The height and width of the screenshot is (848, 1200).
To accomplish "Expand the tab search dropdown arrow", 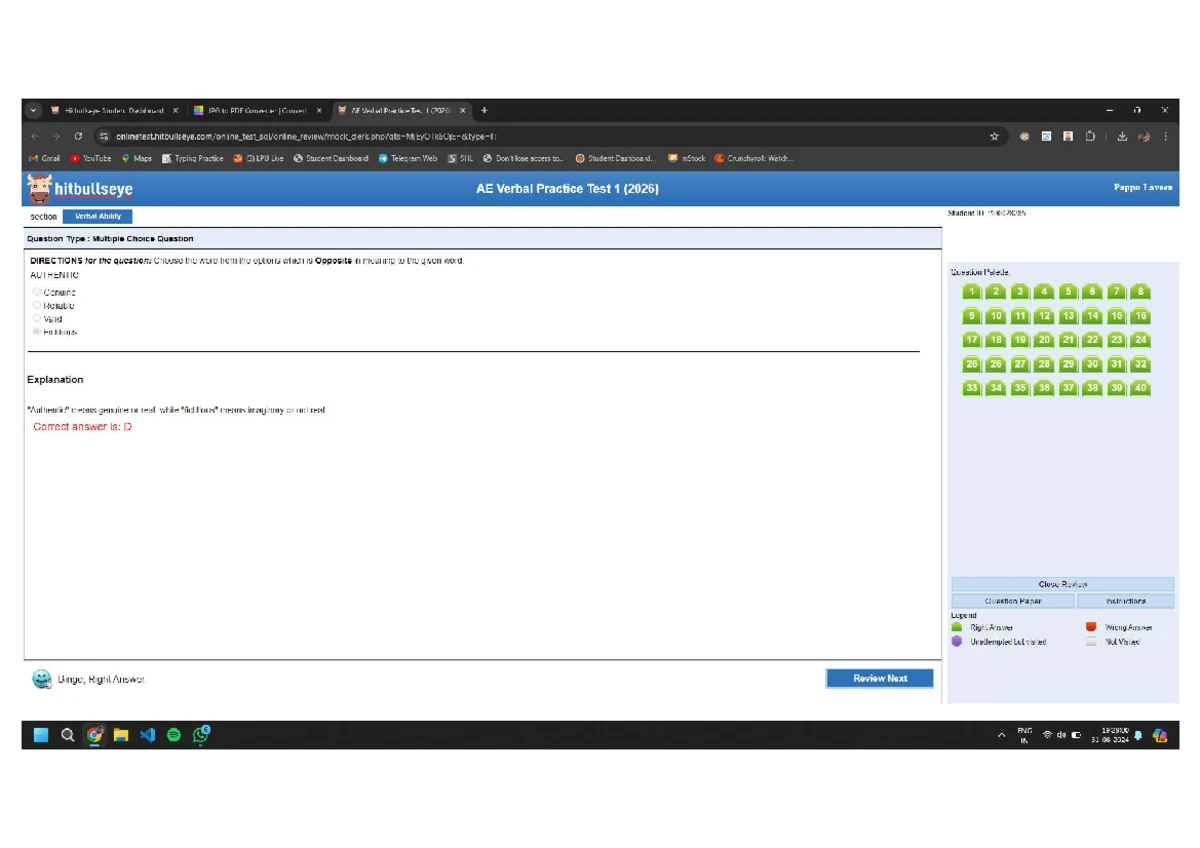I will [x=33, y=111].
